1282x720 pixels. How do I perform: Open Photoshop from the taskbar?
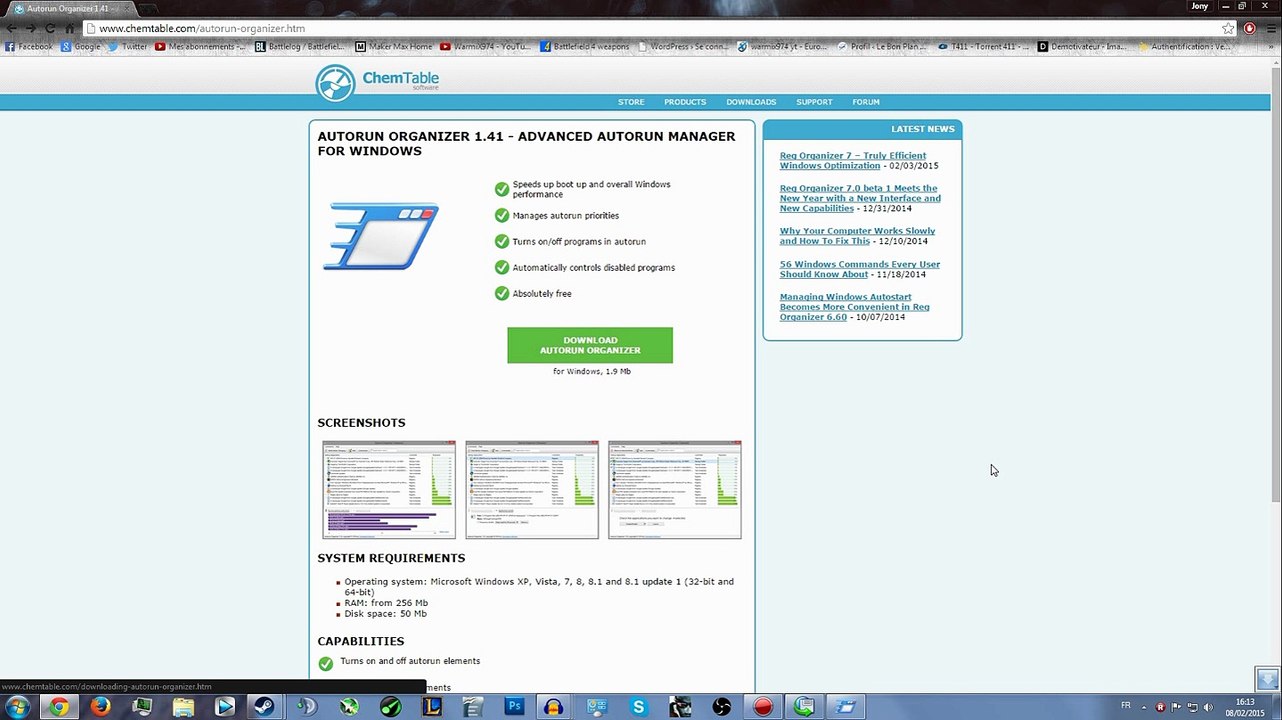514,707
